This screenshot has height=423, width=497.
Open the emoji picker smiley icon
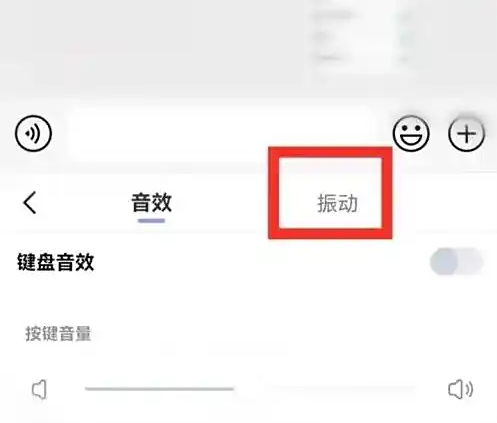click(411, 133)
